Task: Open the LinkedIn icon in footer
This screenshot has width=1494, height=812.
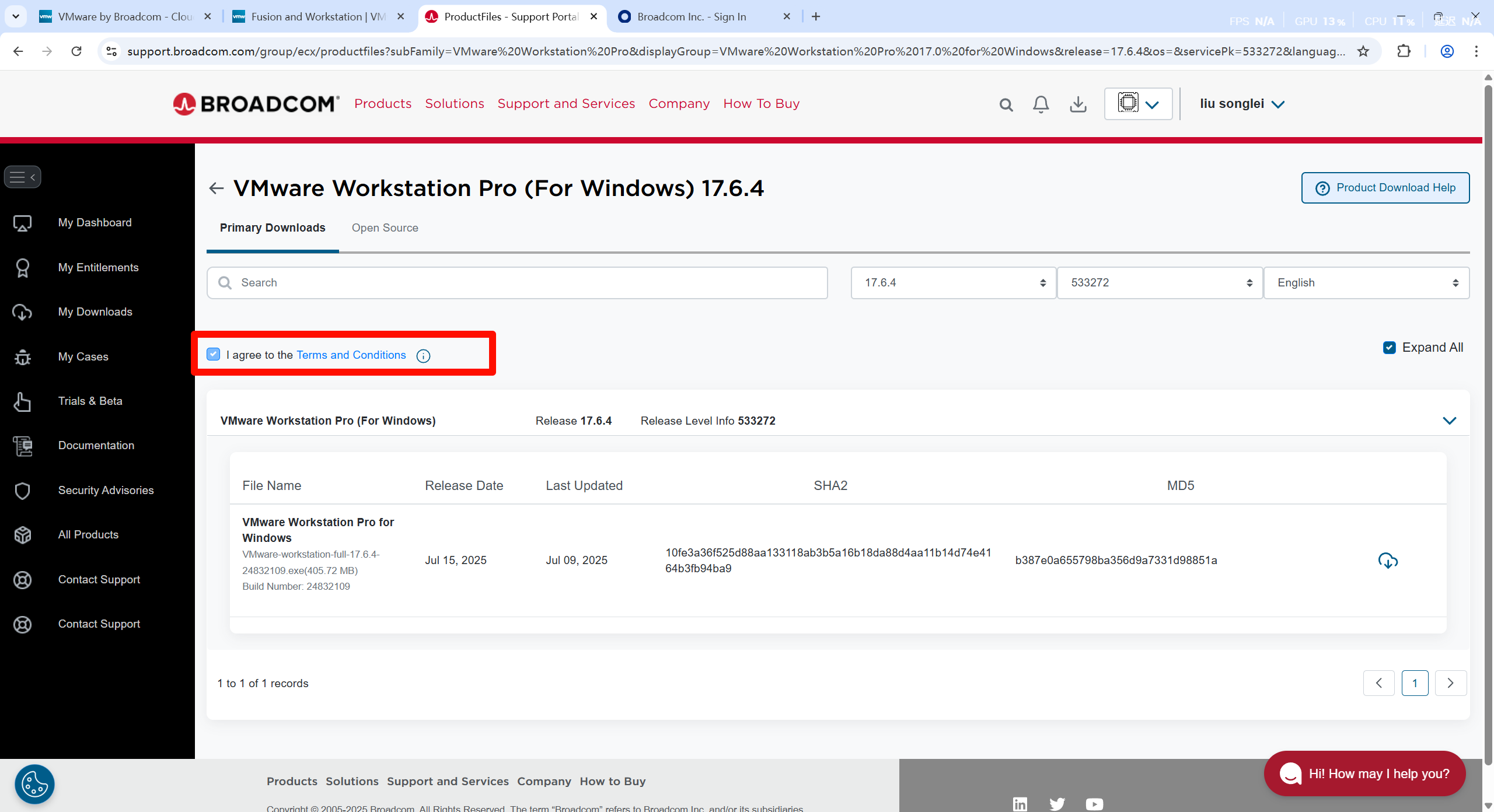Action: pos(1020,804)
